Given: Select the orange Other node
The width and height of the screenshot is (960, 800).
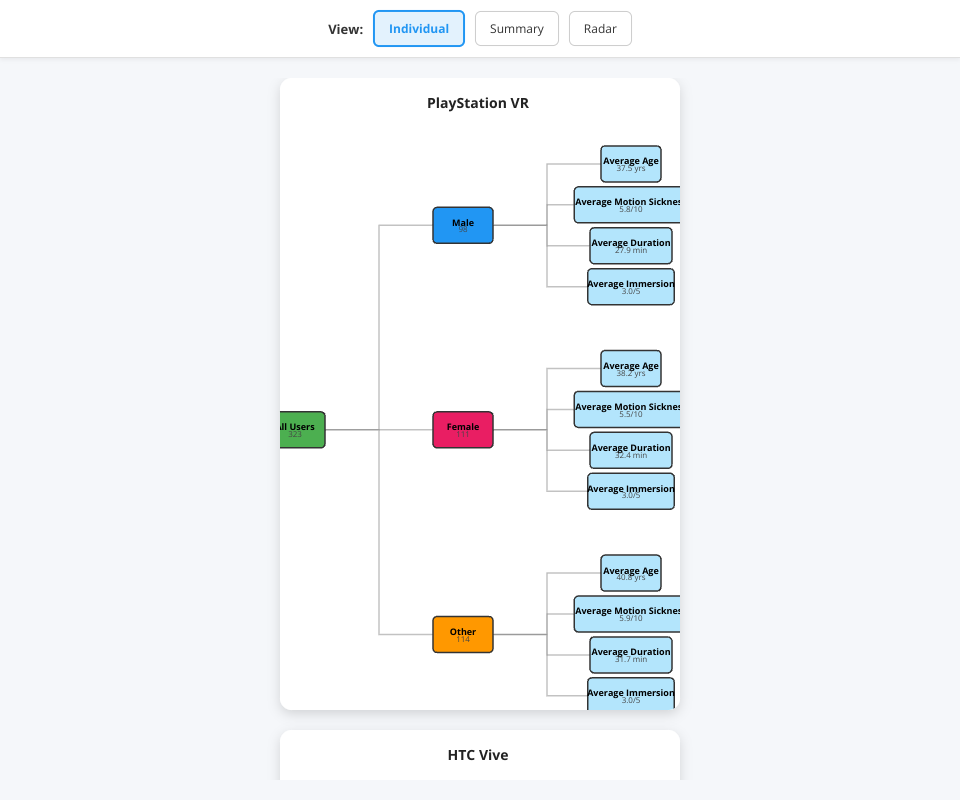Looking at the screenshot, I should (462, 635).
